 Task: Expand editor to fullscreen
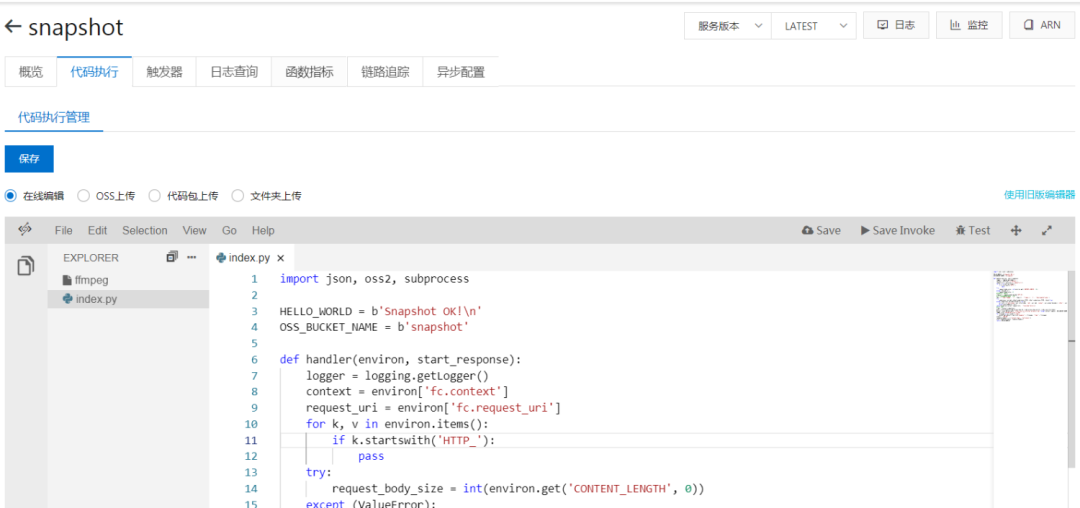point(1047,230)
